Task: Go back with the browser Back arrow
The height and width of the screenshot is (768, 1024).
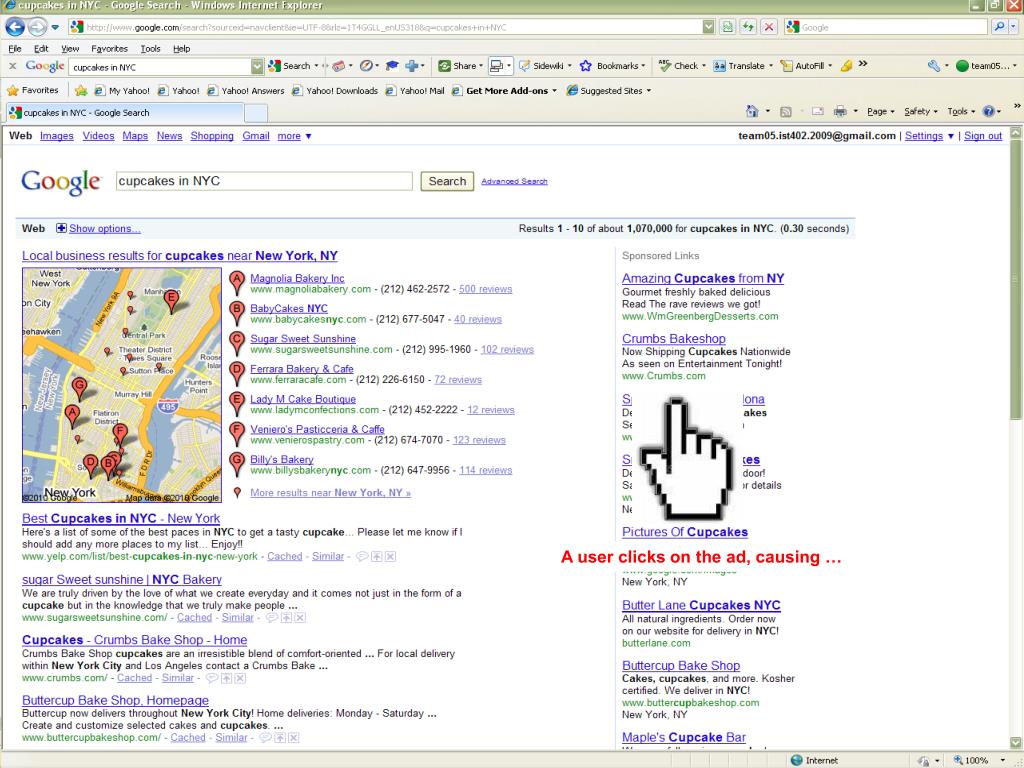Action: tap(14, 27)
